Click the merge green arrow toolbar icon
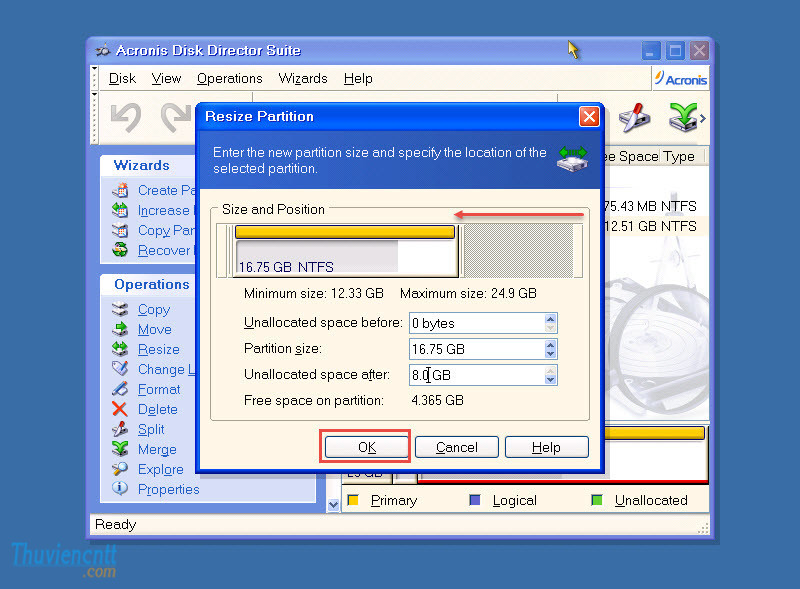The height and width of the screenshot is (589, 800). click(682, 117)
